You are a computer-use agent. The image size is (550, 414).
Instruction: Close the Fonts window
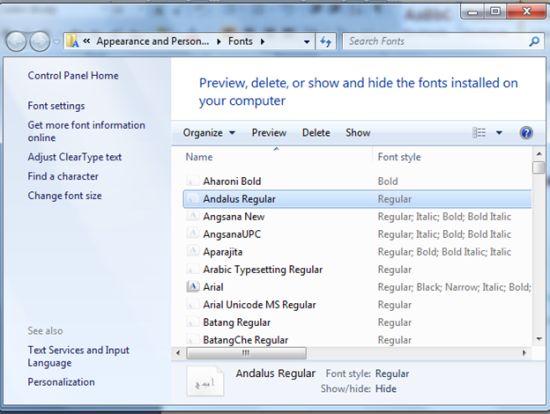(x=526, y=12)
